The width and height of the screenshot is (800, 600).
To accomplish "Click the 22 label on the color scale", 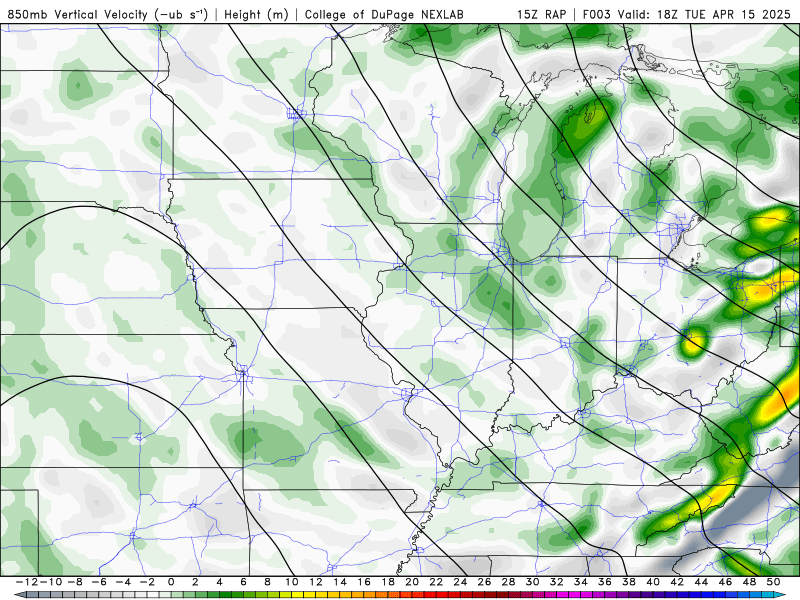I will coord(436,582).
